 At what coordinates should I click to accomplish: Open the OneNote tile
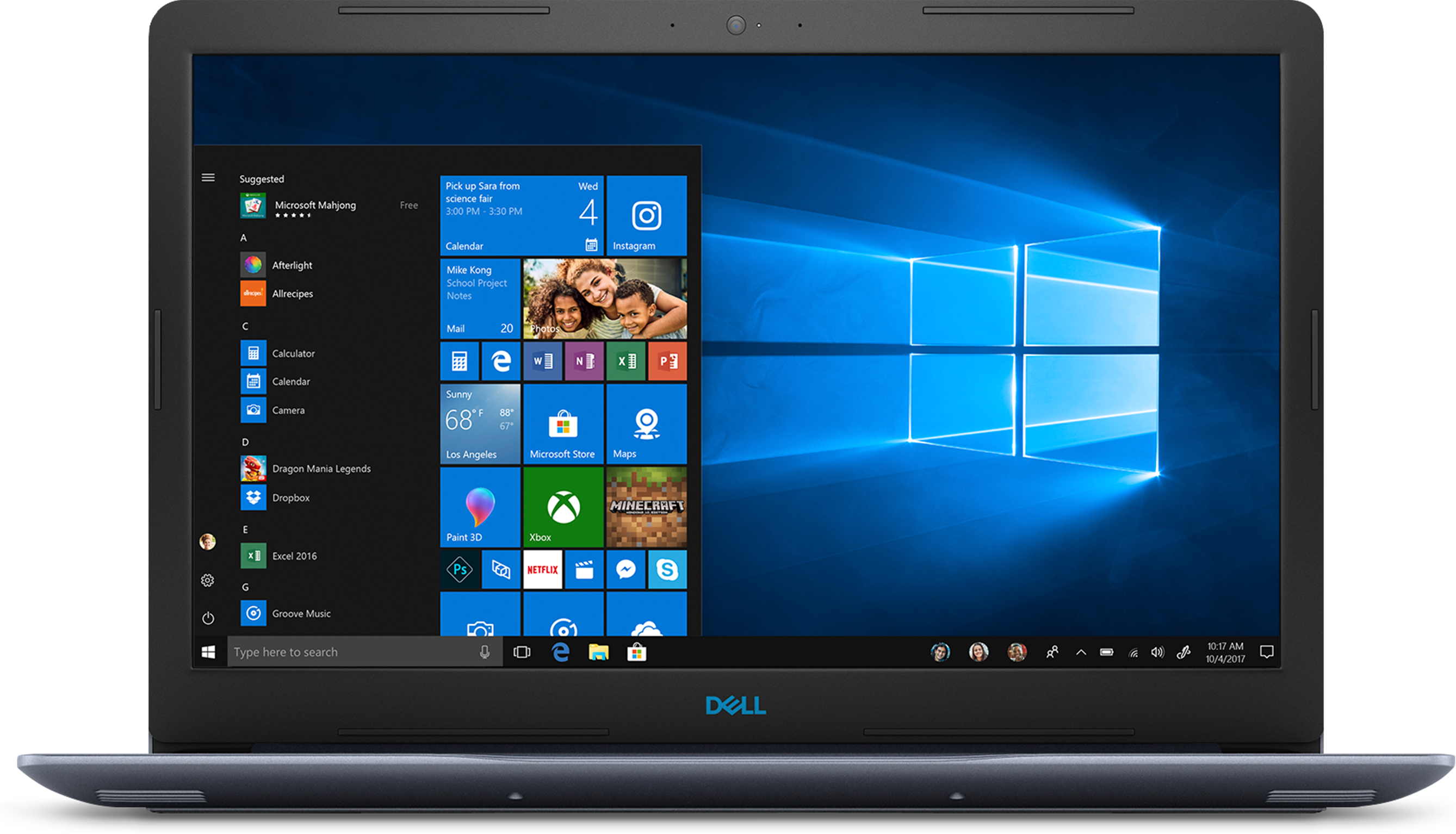click(x=585, y=361)
